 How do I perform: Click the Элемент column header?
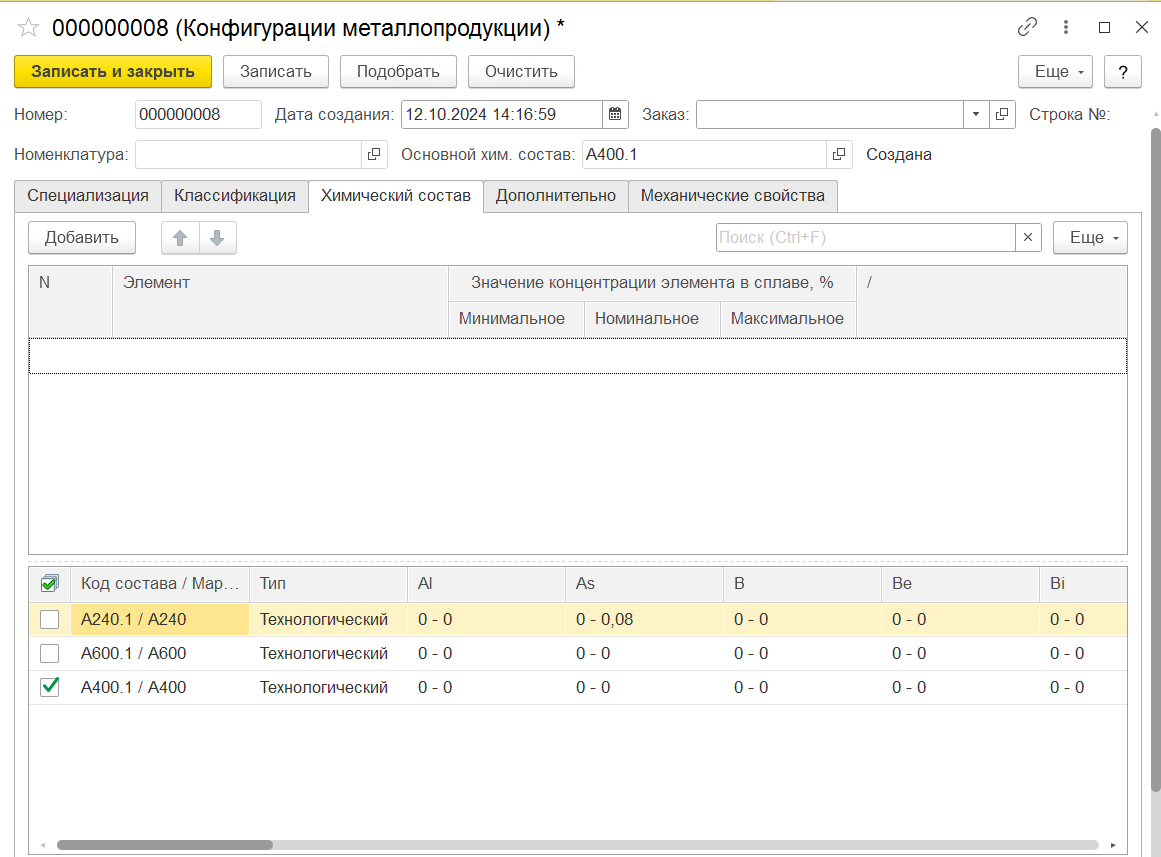pyautogui.click(x=280, y=301)
